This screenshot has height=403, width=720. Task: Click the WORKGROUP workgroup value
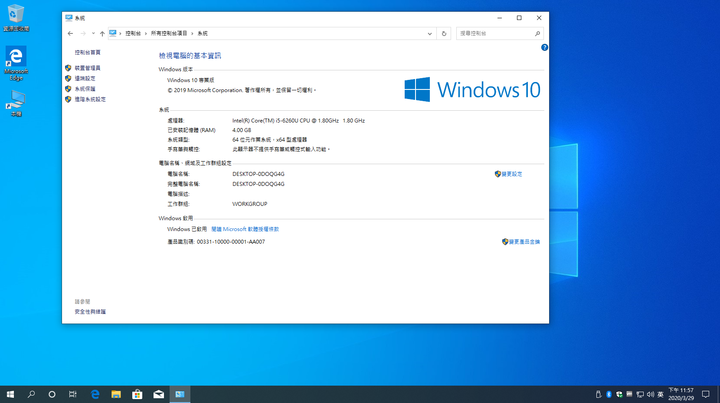(249, 204)
